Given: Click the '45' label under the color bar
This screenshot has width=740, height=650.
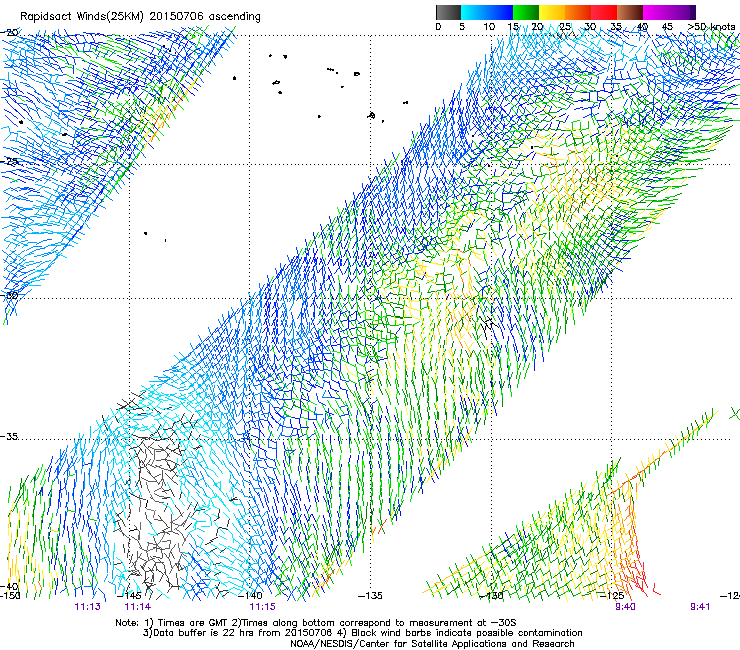Looking at the screenshot, I should click(667, 26).
